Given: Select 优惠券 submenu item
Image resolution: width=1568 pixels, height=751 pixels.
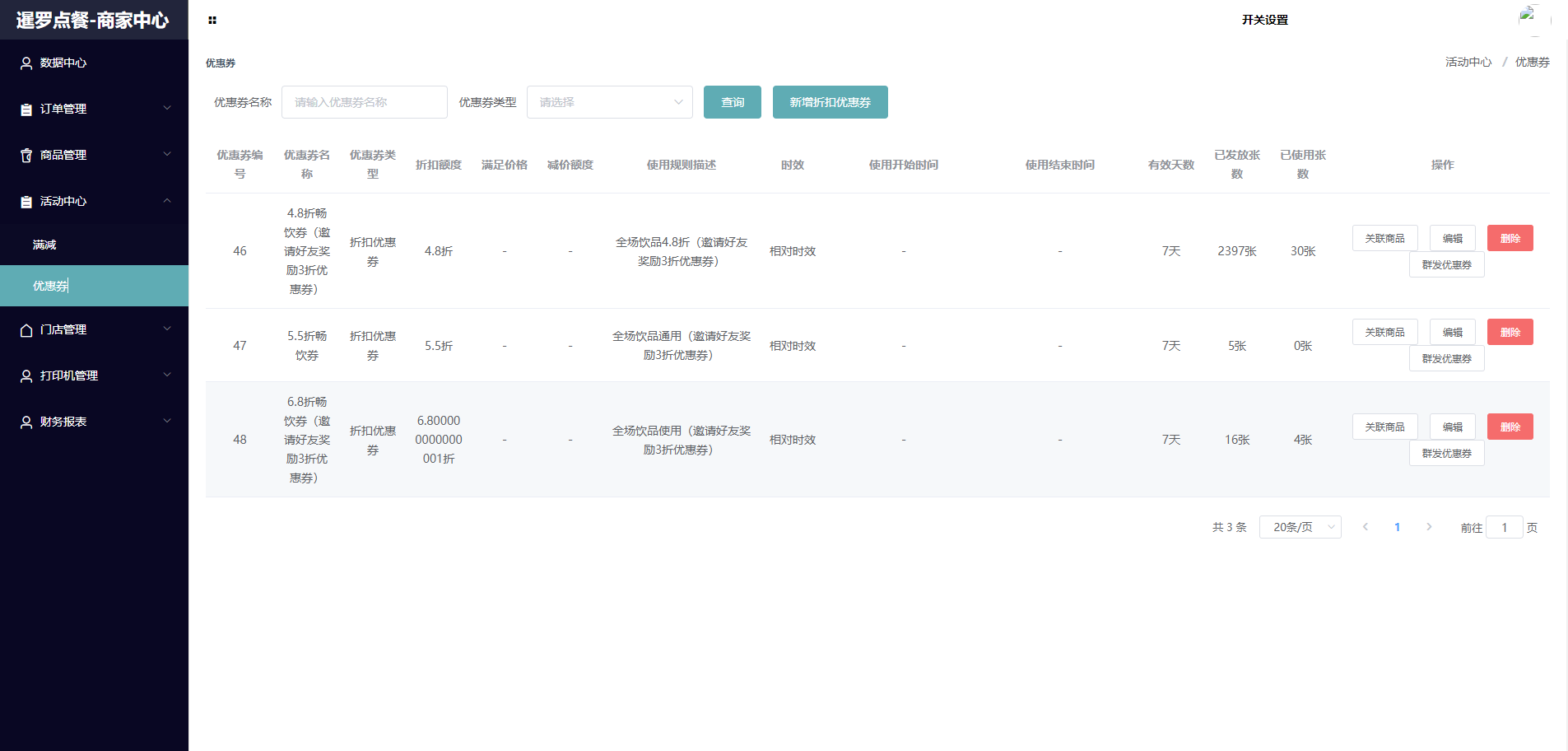Looking at the screenshot, I should [94, 286].
